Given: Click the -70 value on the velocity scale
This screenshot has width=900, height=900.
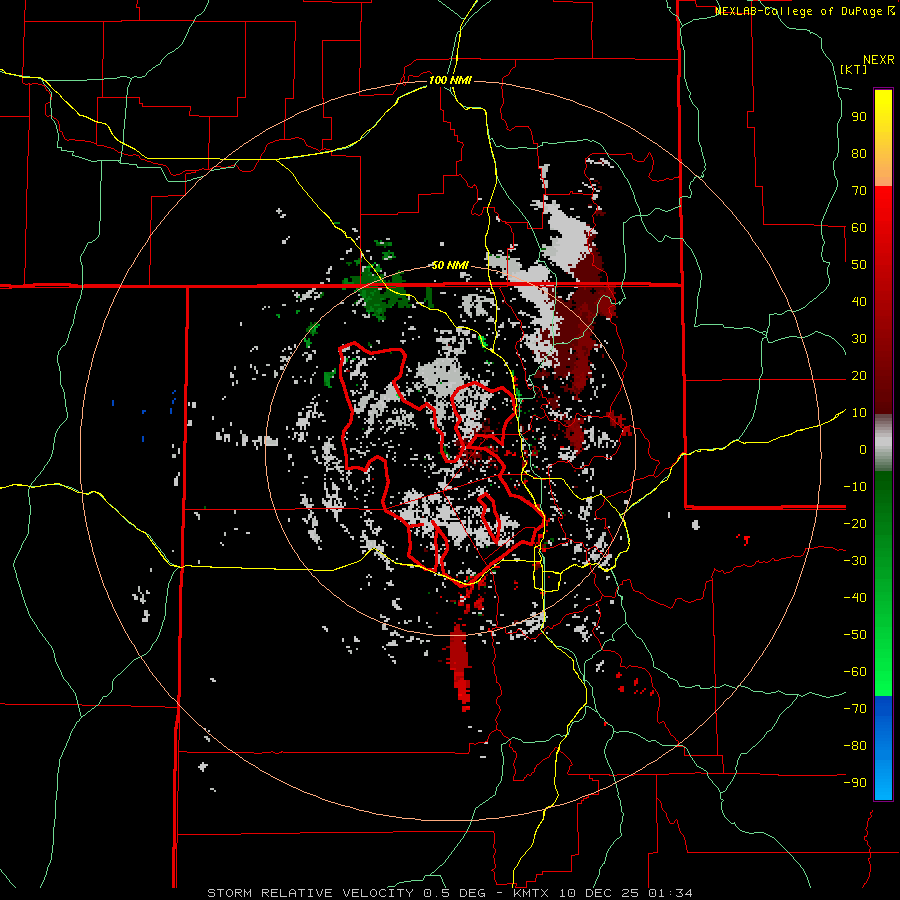Looking at the screenshot, I should (855, 709).
